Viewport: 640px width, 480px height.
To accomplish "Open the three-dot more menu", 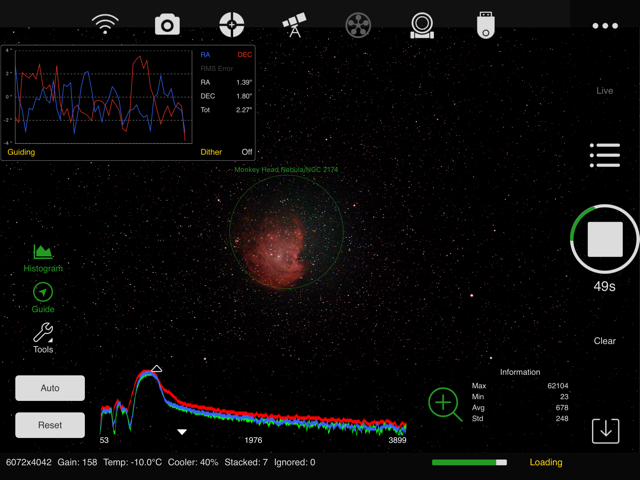I will click(x=605, y=26).
